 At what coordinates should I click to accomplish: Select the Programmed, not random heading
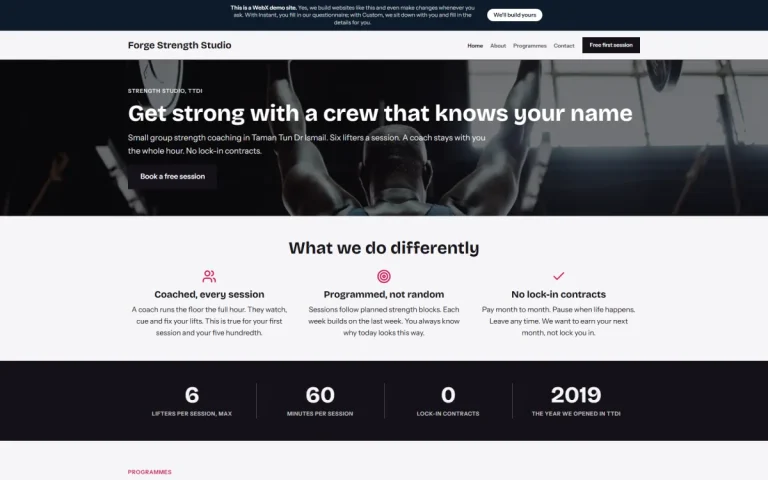point(384,294)
